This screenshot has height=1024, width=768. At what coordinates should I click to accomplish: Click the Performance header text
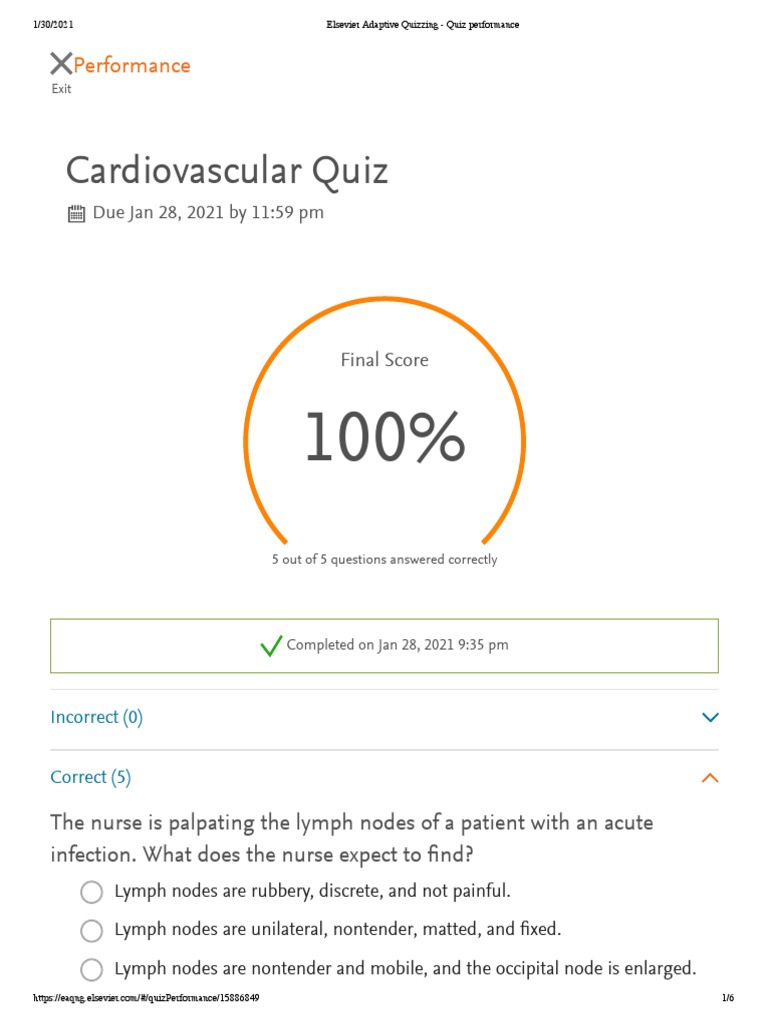pyautogui.click(x=132, y=66)
